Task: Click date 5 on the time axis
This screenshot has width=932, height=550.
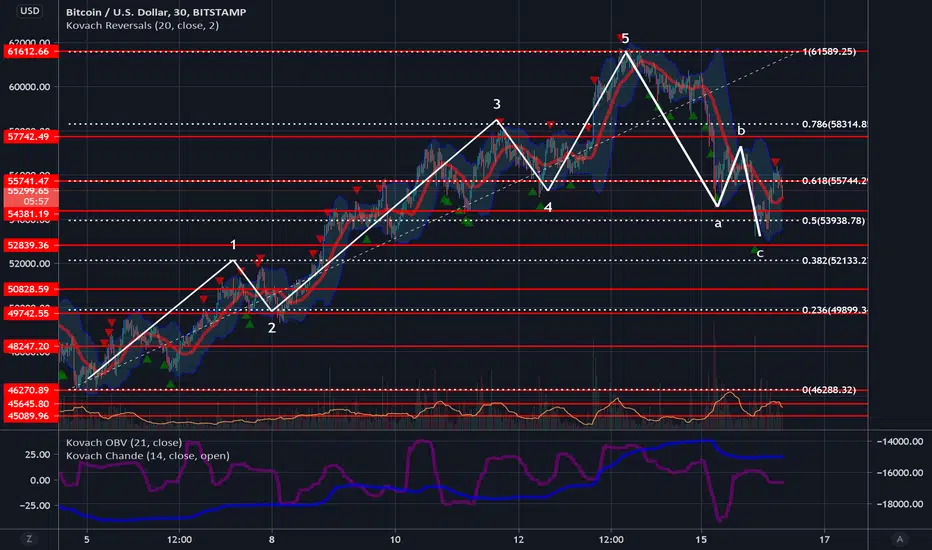Action: [x=87, y=540]
